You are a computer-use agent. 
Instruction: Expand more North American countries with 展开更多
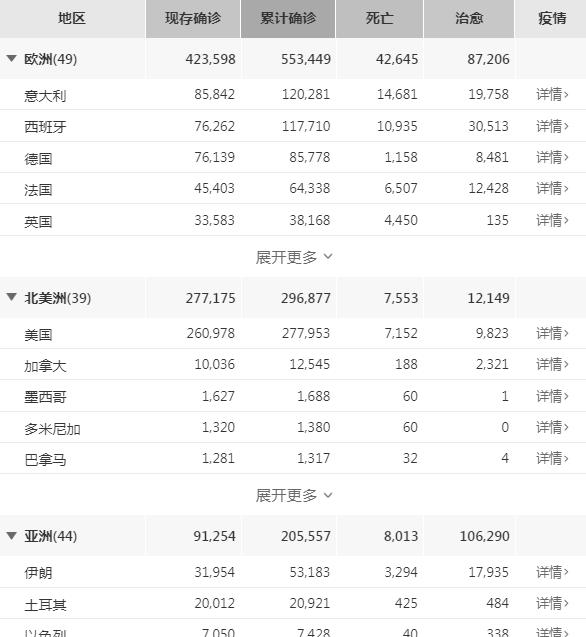pyautogui.click(x=293, y=495)
